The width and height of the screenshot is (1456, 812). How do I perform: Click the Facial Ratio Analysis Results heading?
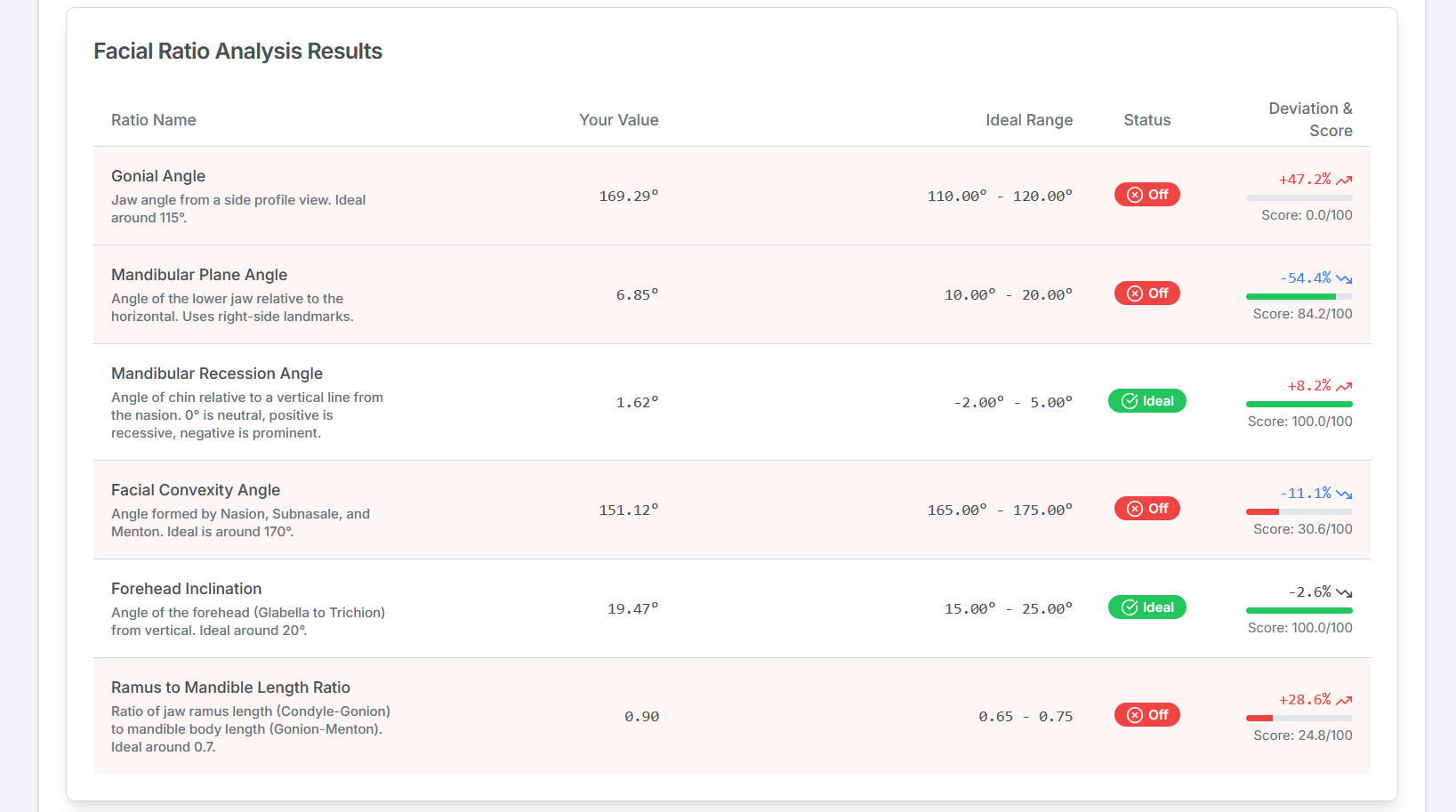237,52
